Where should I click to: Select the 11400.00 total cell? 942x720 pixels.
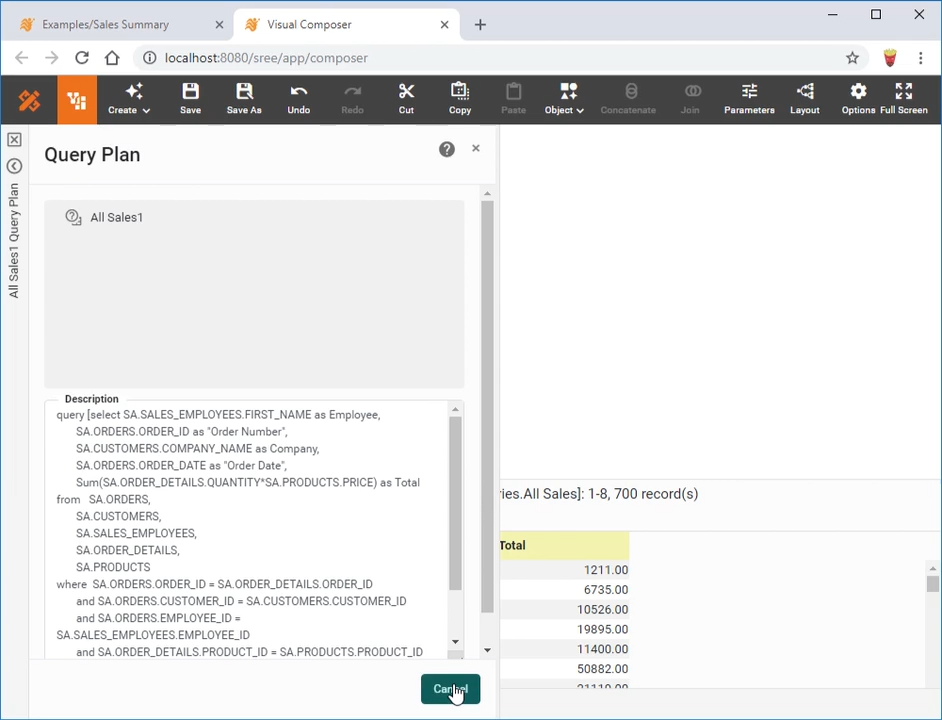pyautogui.click(x=565, y=649)
